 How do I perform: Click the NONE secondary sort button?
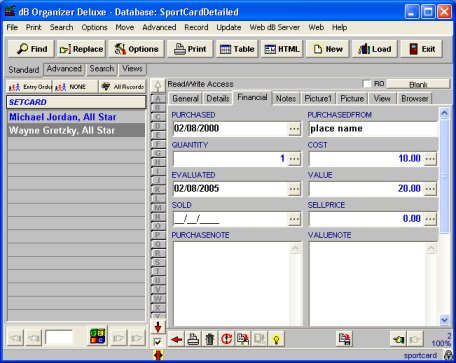pos(76,87)
